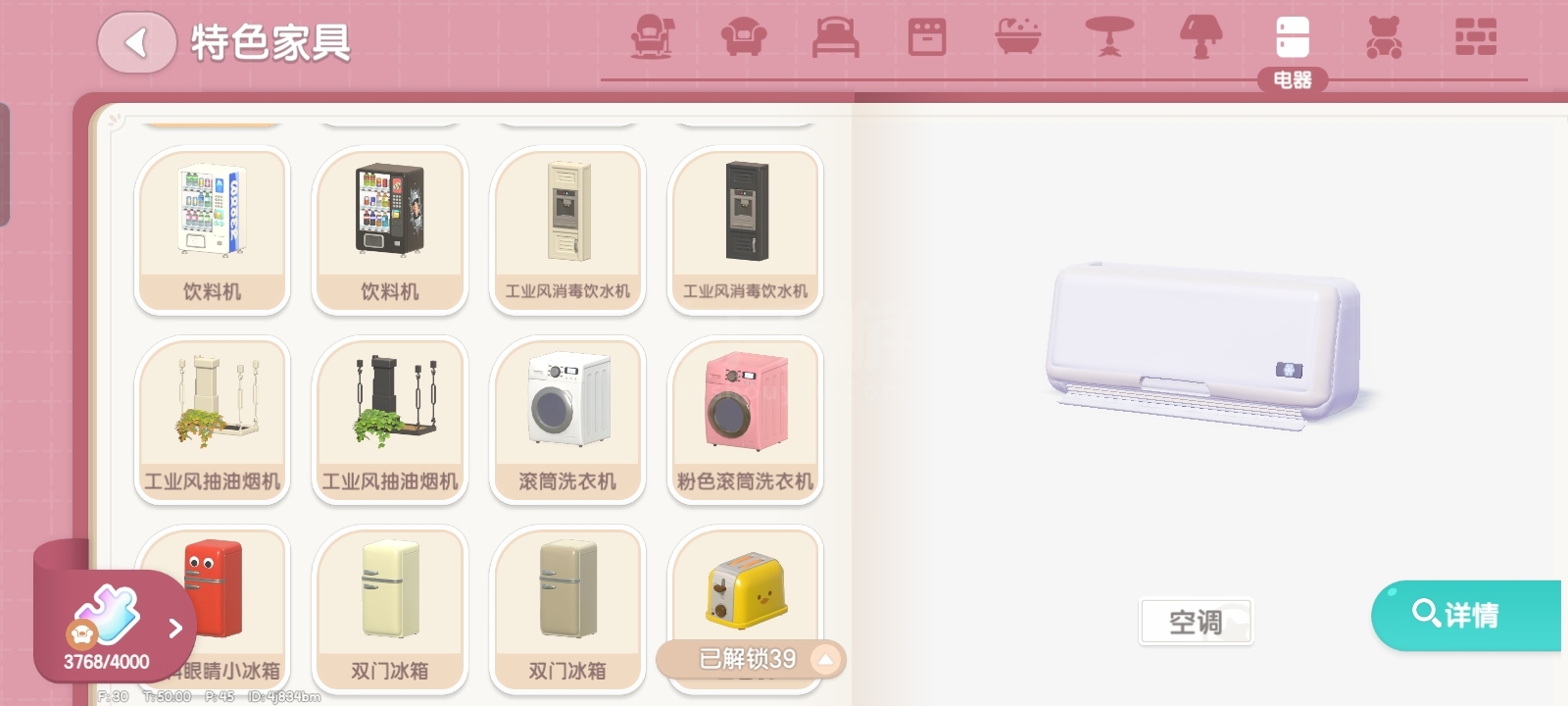Expand the puzzle piece 3768/4000 panel

(x=110, y=626)
